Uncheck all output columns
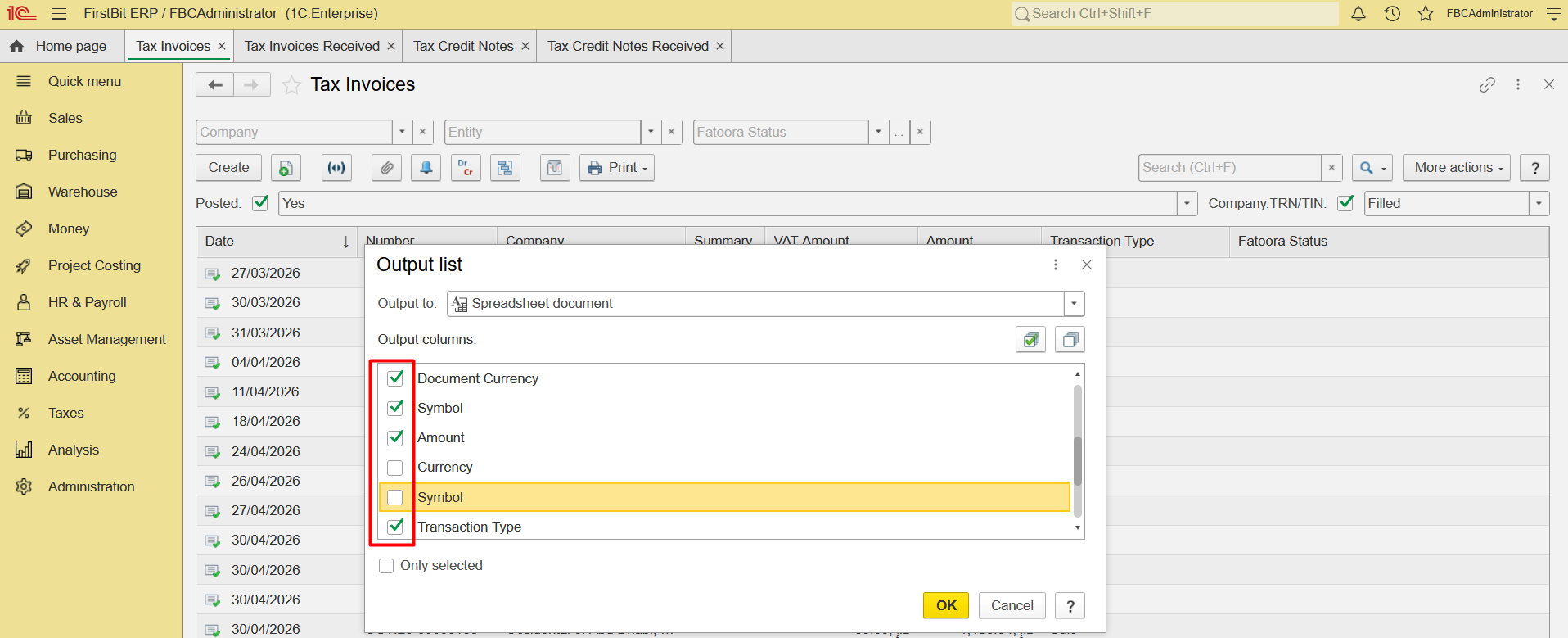The width and height of the screenshot is (1568, 638). [1070, 340]
